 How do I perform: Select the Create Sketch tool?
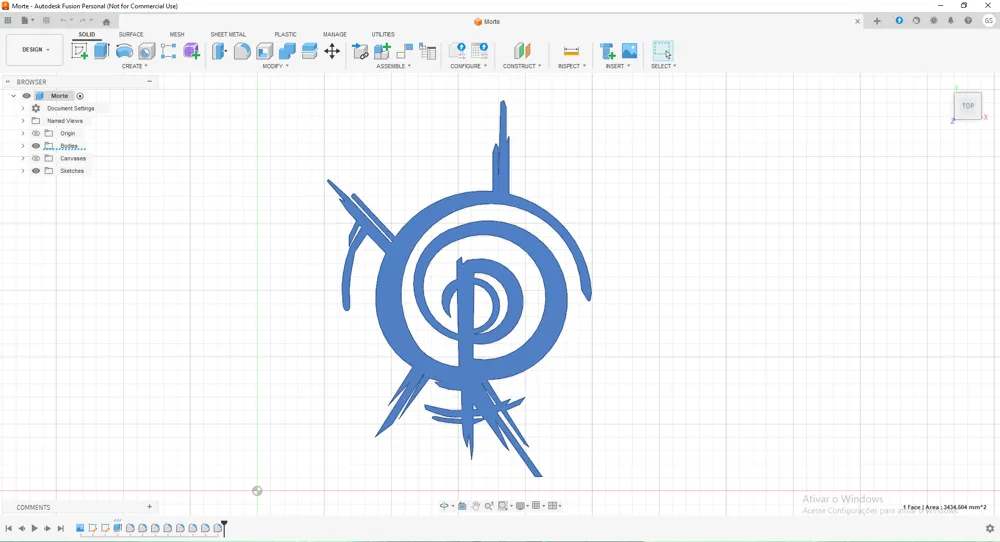tap(80, 51)
